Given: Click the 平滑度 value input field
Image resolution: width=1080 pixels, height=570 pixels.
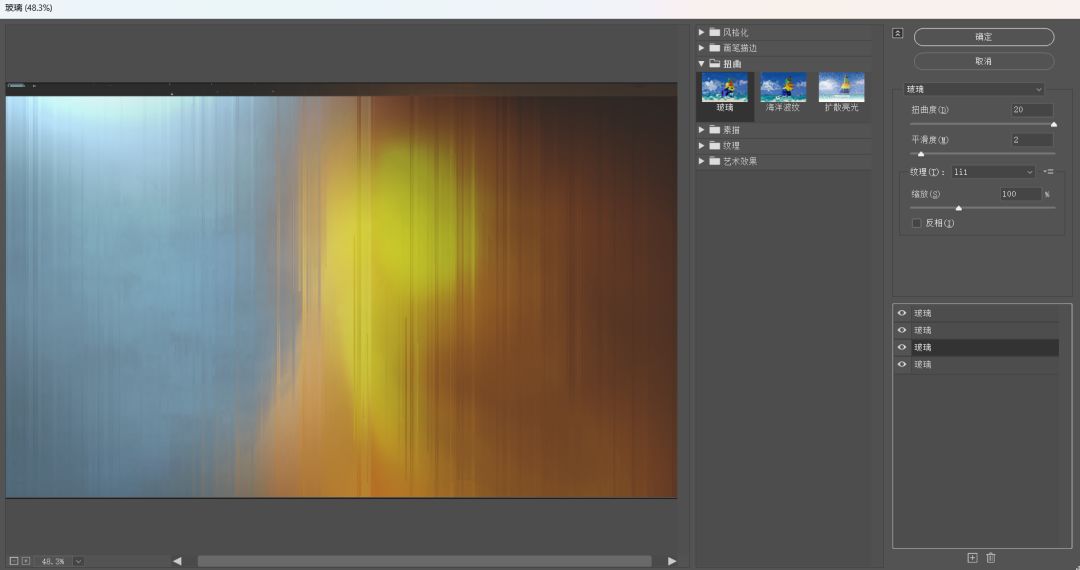Looking at the screenshot, I should pyautogui.click(x=1031, y=140).
